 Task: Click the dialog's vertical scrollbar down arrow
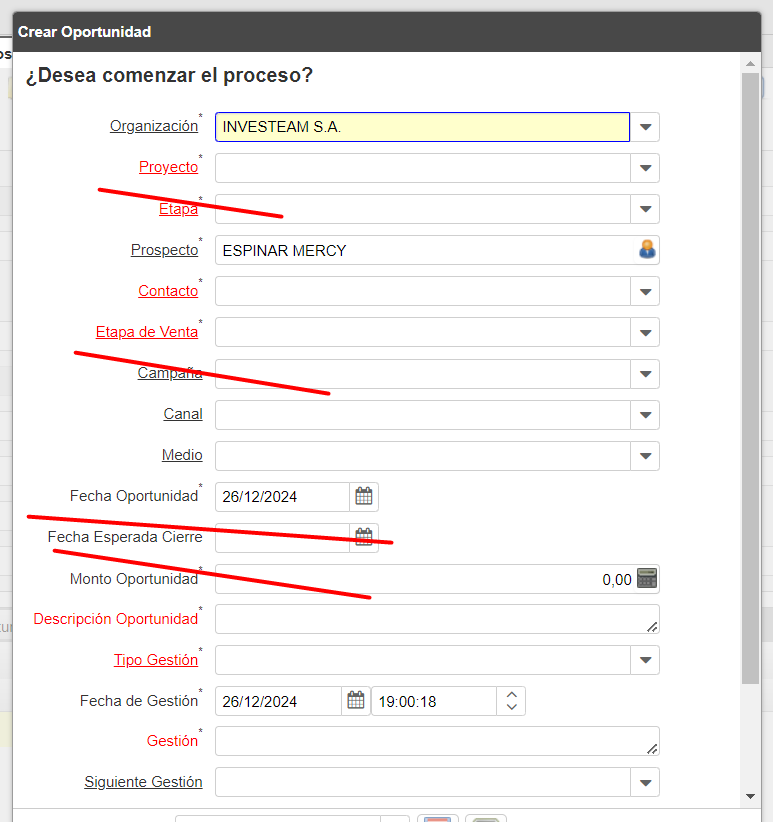[751, 796]
